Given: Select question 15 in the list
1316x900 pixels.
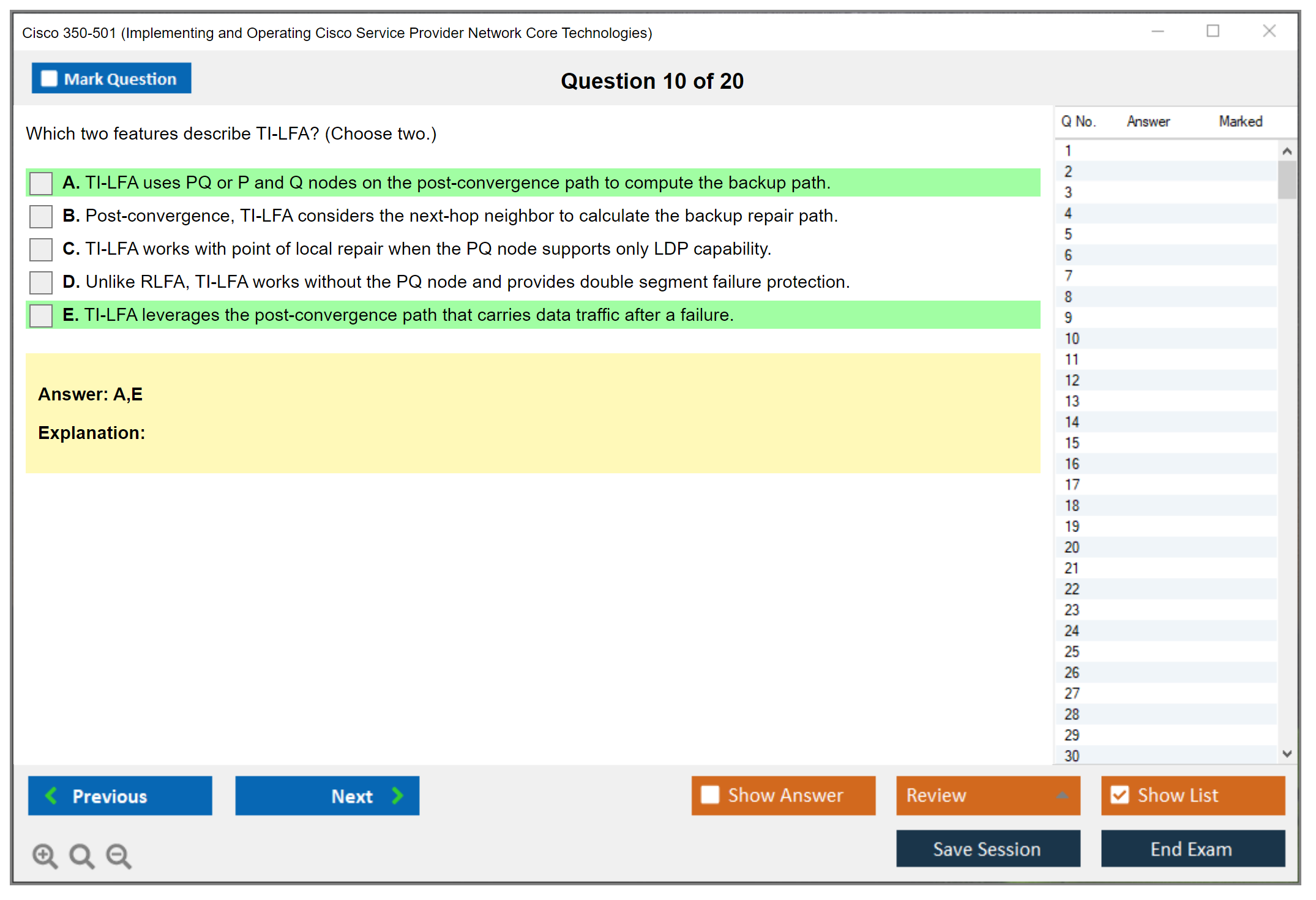Looking at the screenshot, I should point(1072,443).
